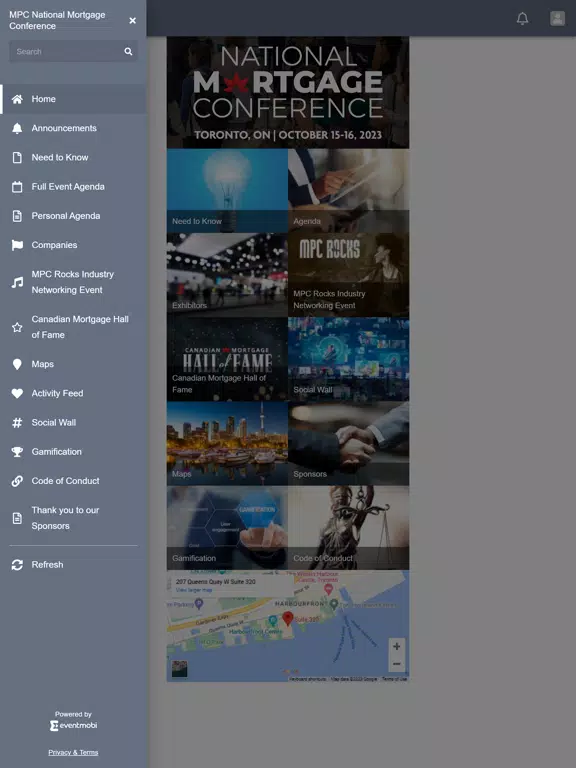Screen dimensions: 576x768
Task: Click the Full Event Agenda calendar icon
Action: pyautogui.click(x=17, y=187)
